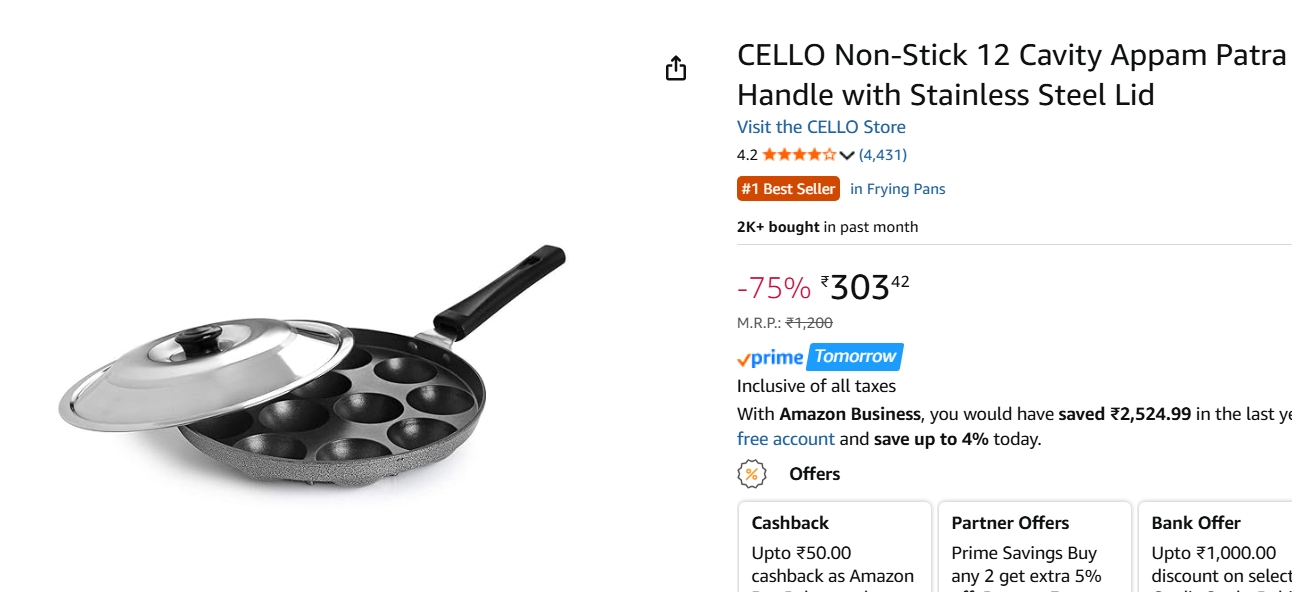
Task: Expand the star rating breakdown chevron
Action: (846, 154)
